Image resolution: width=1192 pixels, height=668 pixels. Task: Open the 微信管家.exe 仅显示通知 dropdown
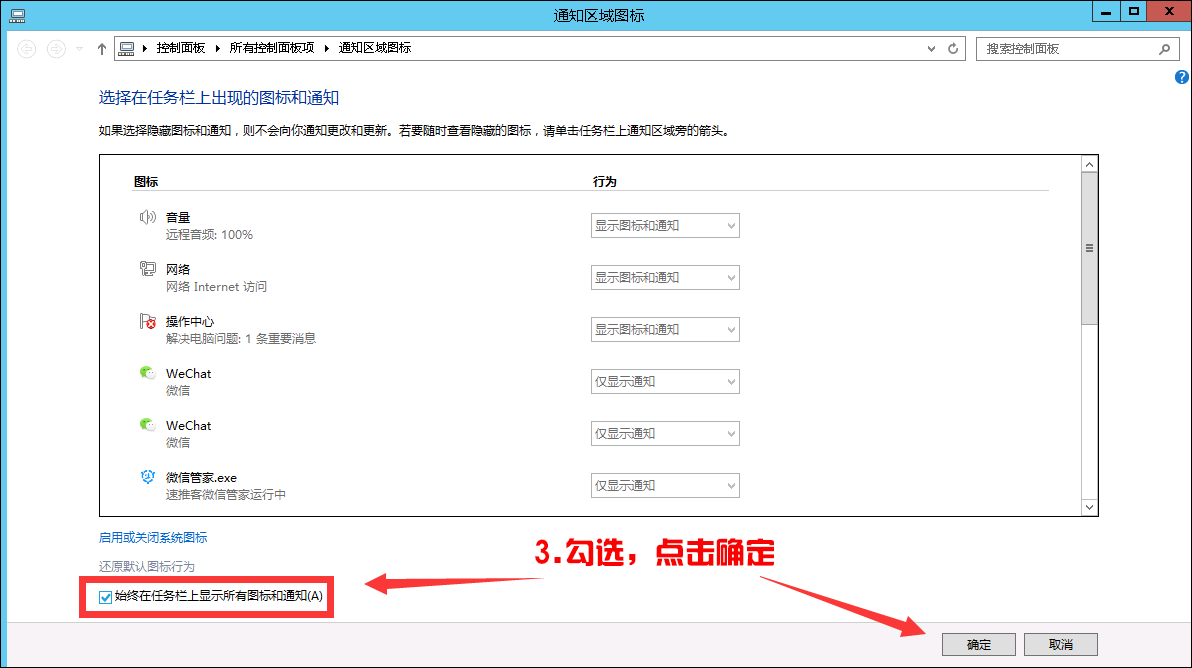click(665, 485)
